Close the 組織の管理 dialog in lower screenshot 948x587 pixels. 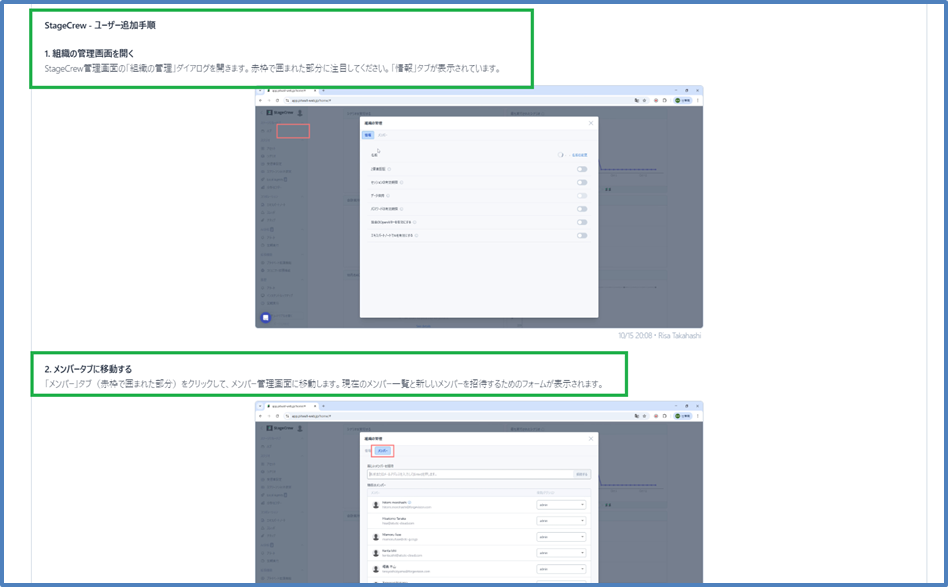tap(591, 438)
